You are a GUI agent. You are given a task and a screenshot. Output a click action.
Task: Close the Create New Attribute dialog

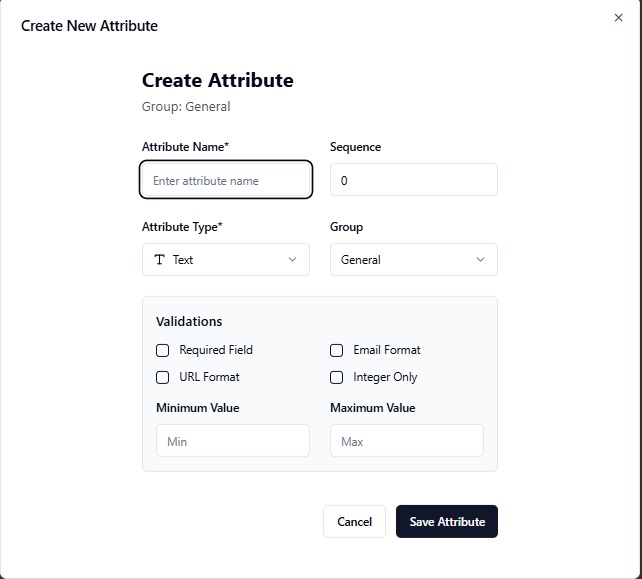[618, 18]
